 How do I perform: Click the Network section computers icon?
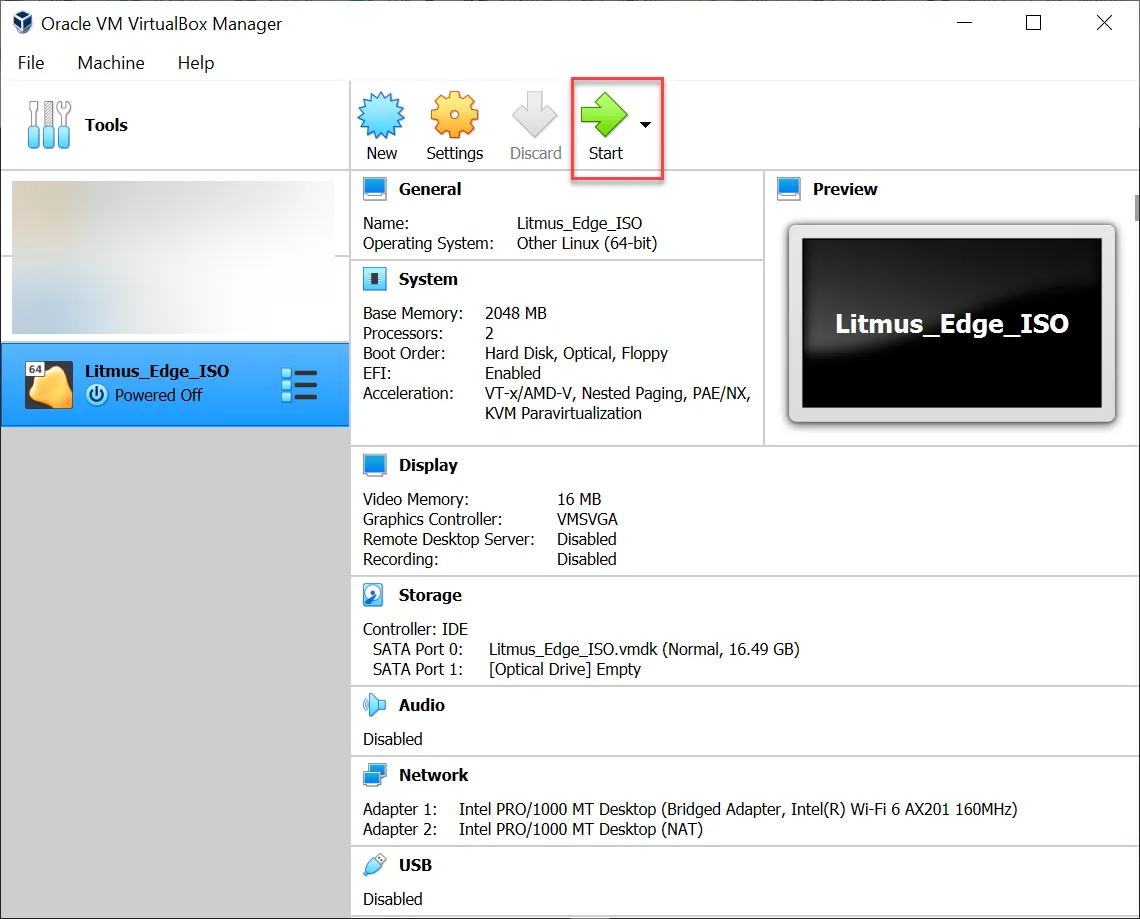[374, 775]
